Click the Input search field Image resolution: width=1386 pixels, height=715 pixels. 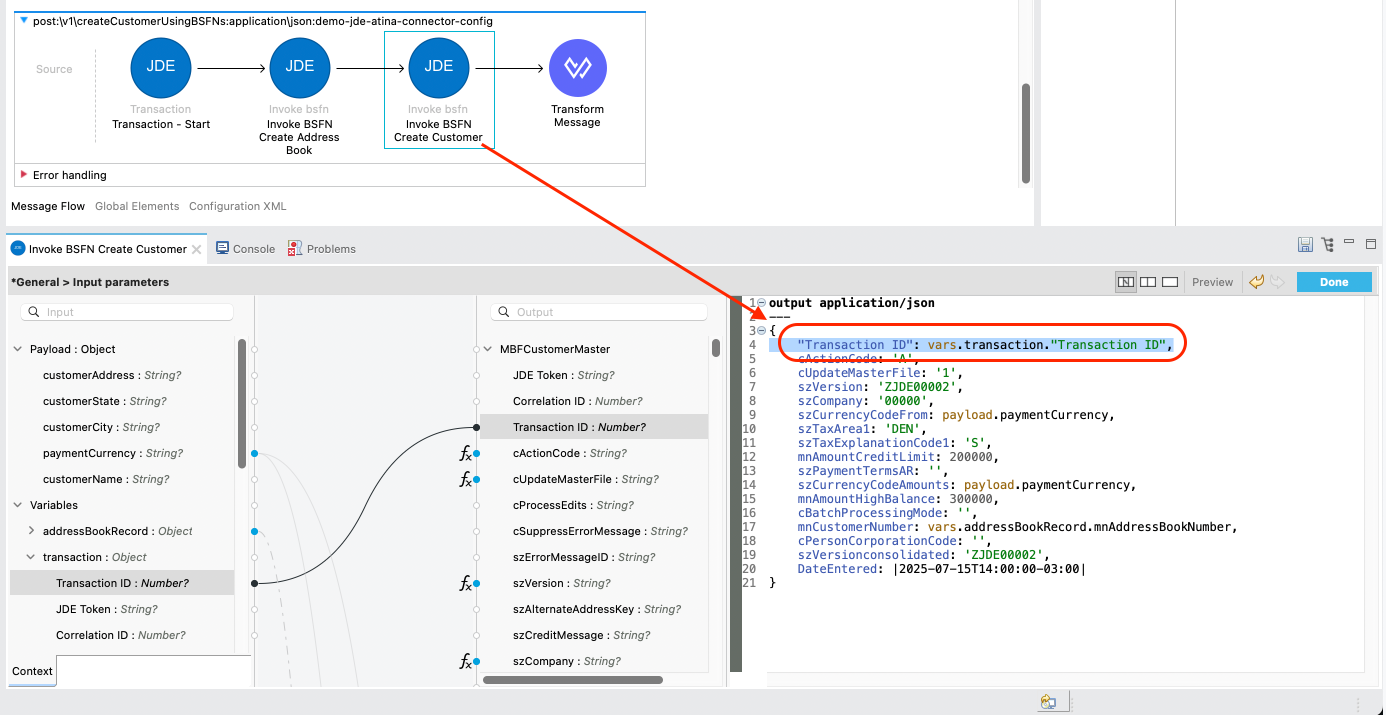click(x=128, y=312)
